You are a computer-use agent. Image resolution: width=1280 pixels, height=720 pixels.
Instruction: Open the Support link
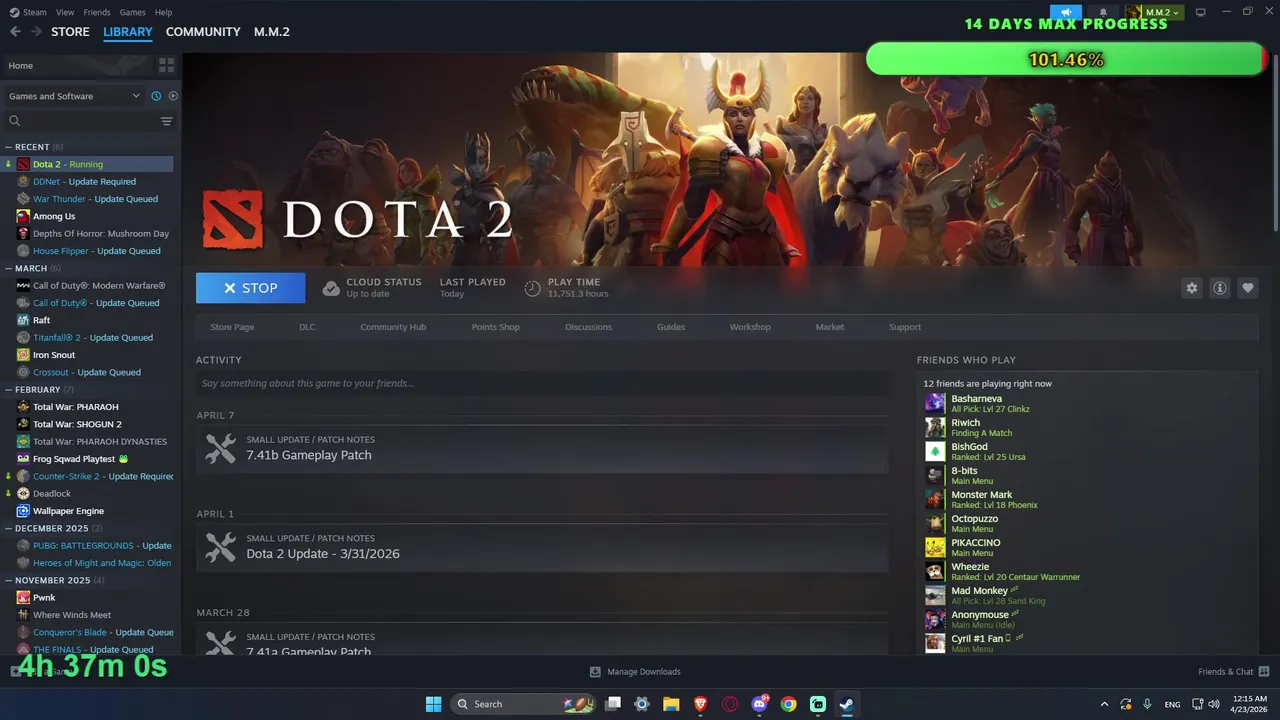[x=905, y=327]
